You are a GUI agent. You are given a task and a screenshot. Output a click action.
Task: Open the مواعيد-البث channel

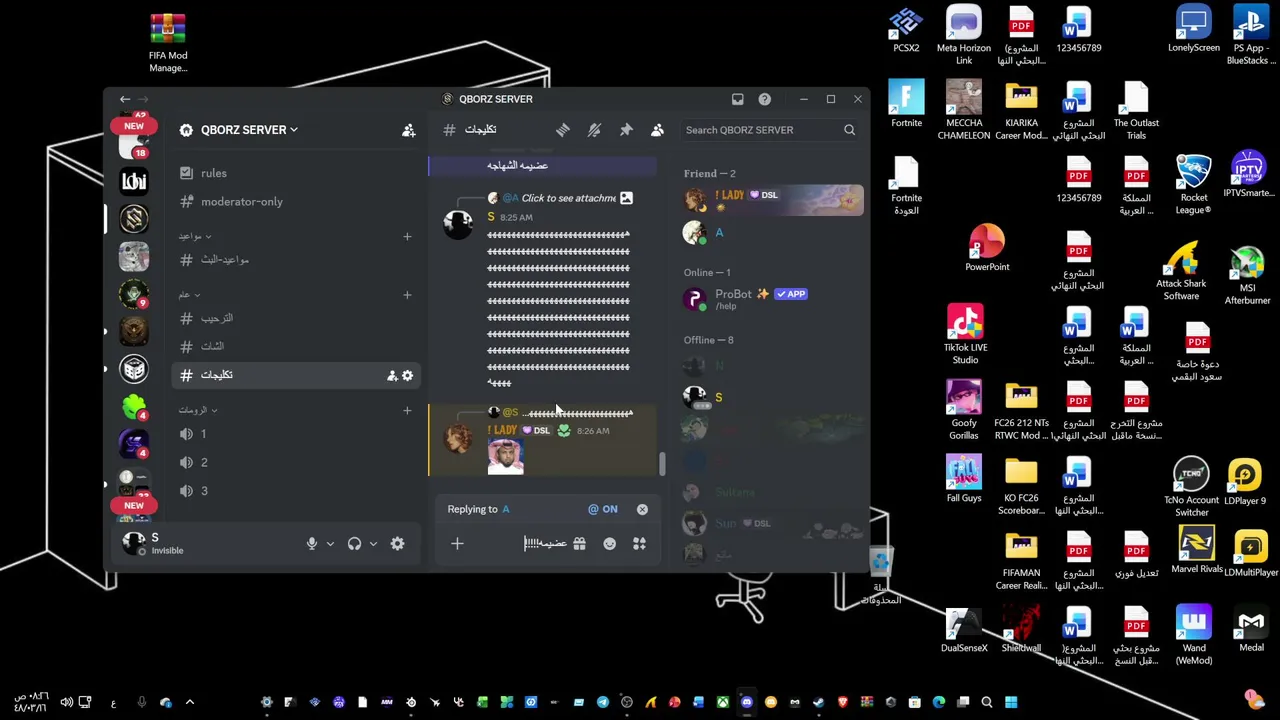[296, 259]
